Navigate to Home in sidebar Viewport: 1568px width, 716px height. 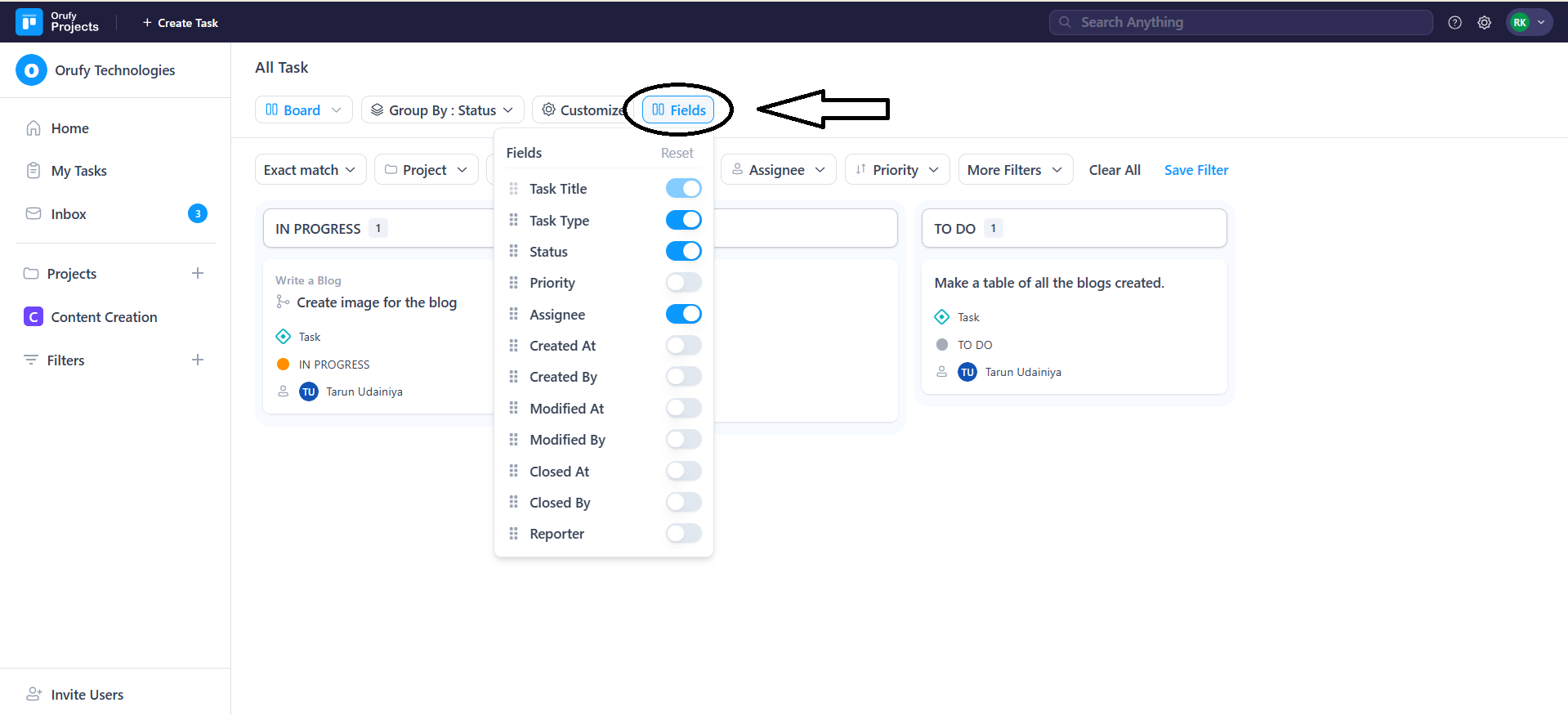(69, 128)
